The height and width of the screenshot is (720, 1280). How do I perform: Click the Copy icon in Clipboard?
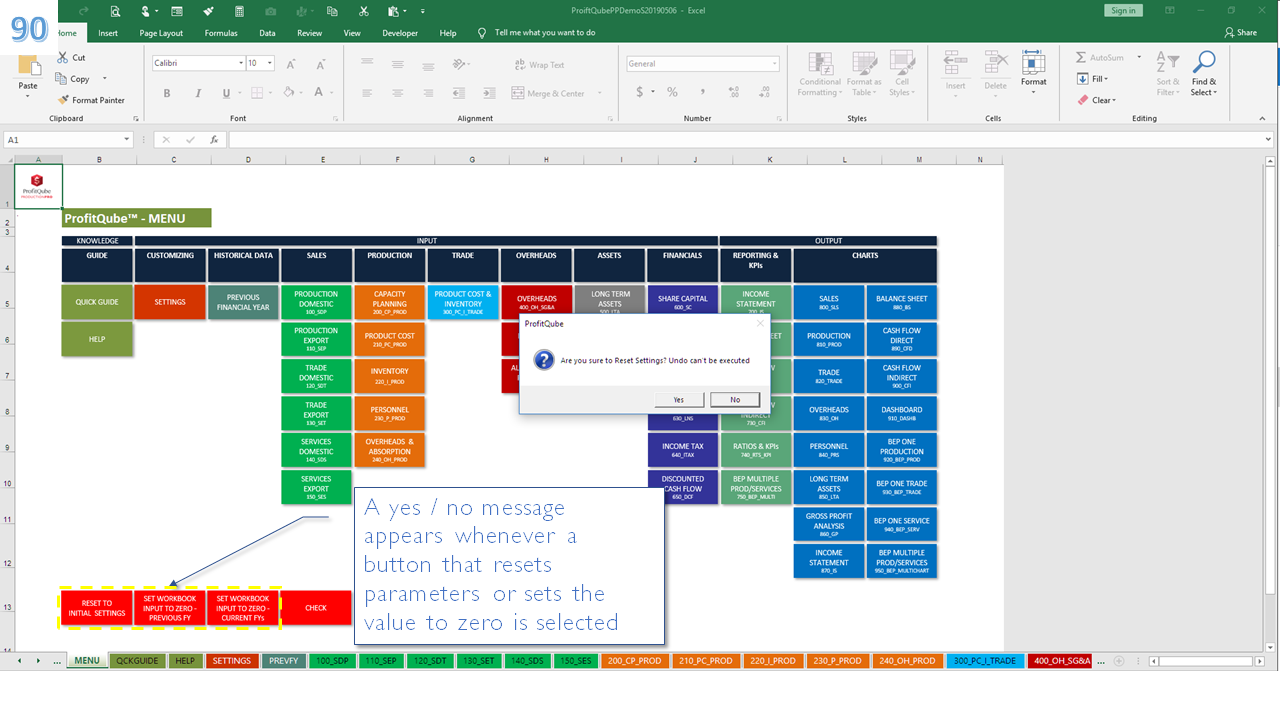coord(63,79)
